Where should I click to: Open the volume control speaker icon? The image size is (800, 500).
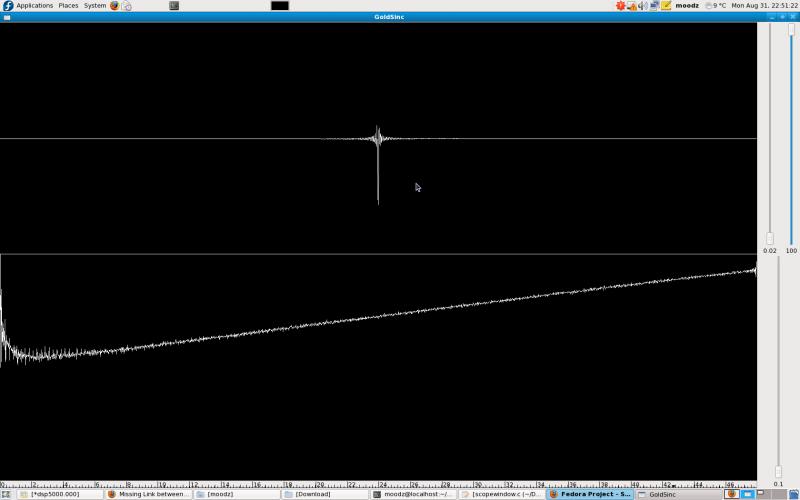tap(644, 5)
